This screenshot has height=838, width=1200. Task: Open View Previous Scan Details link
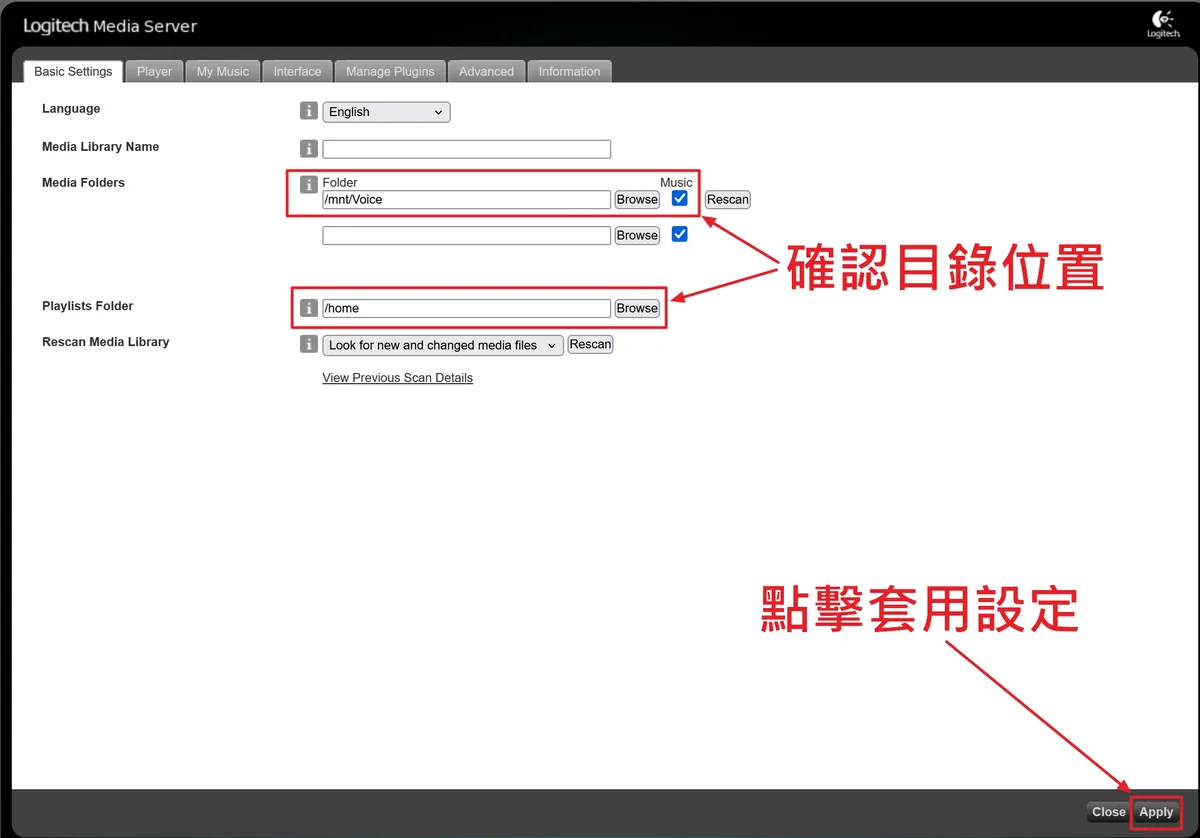[397, 378]
